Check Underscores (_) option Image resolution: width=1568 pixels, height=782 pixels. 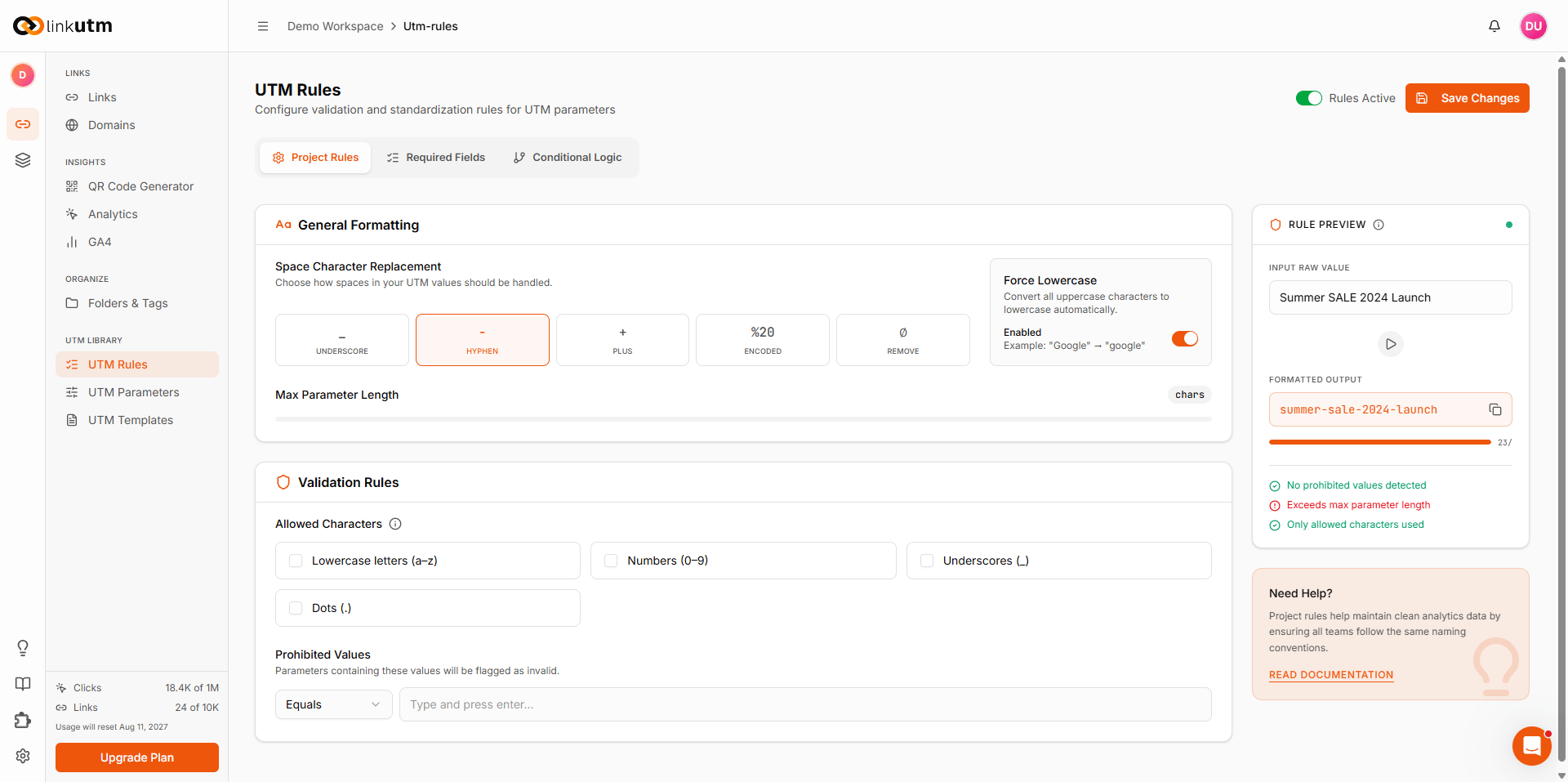tap(927, 561)
